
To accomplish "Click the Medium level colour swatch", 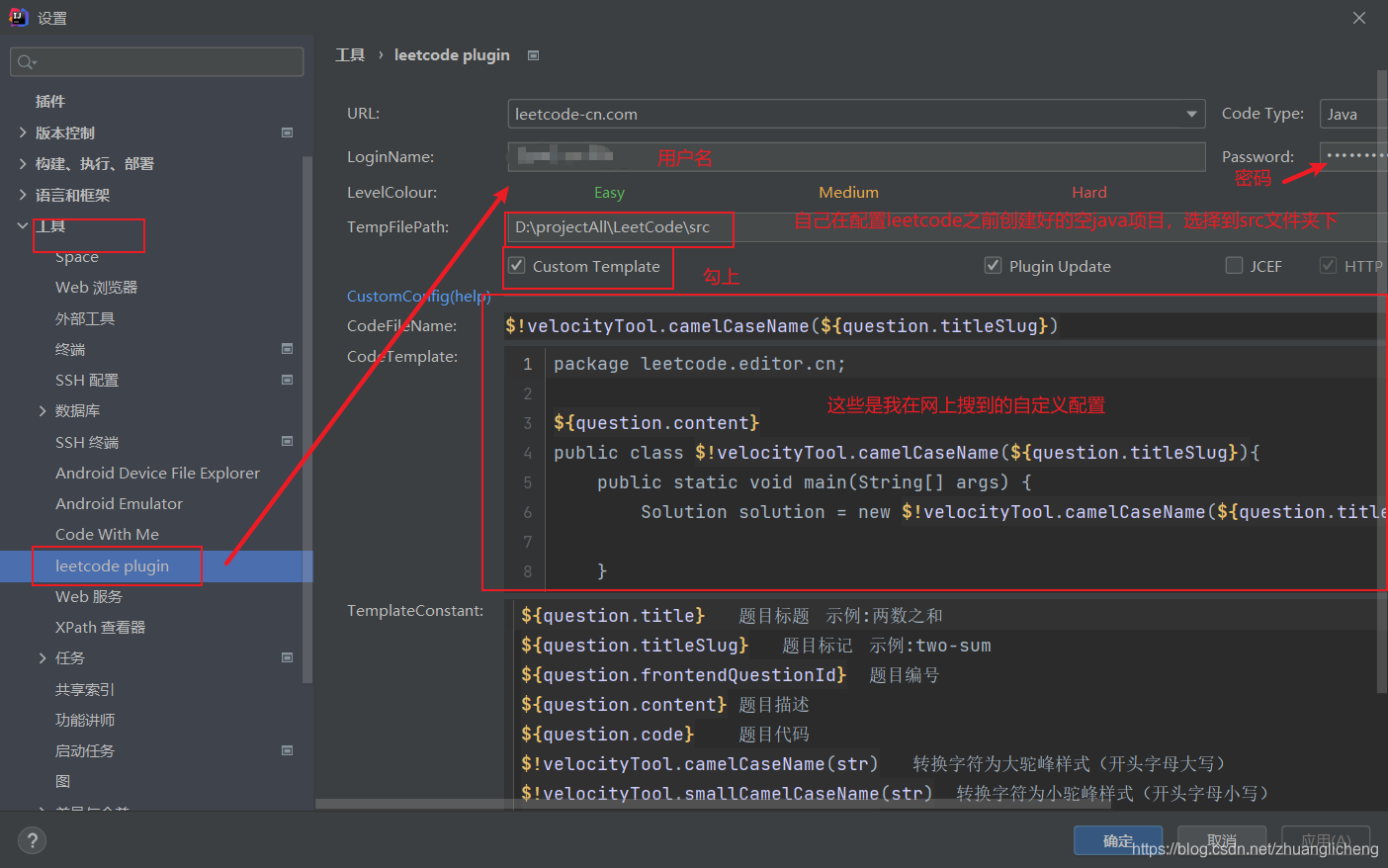I will [x=848, y=192].
